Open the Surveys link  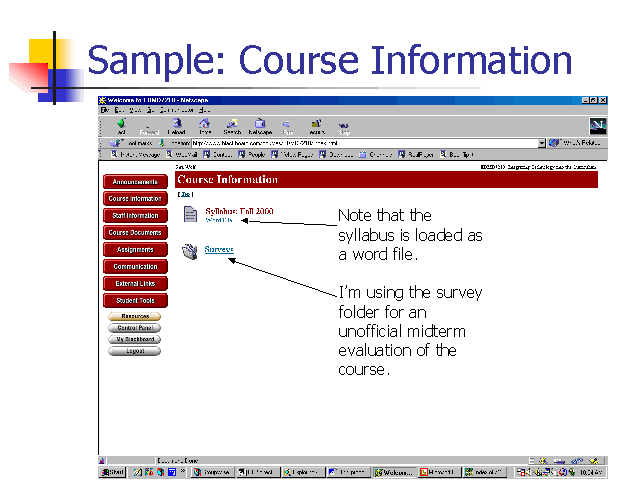pyautogui.click(x=219, y=249)
